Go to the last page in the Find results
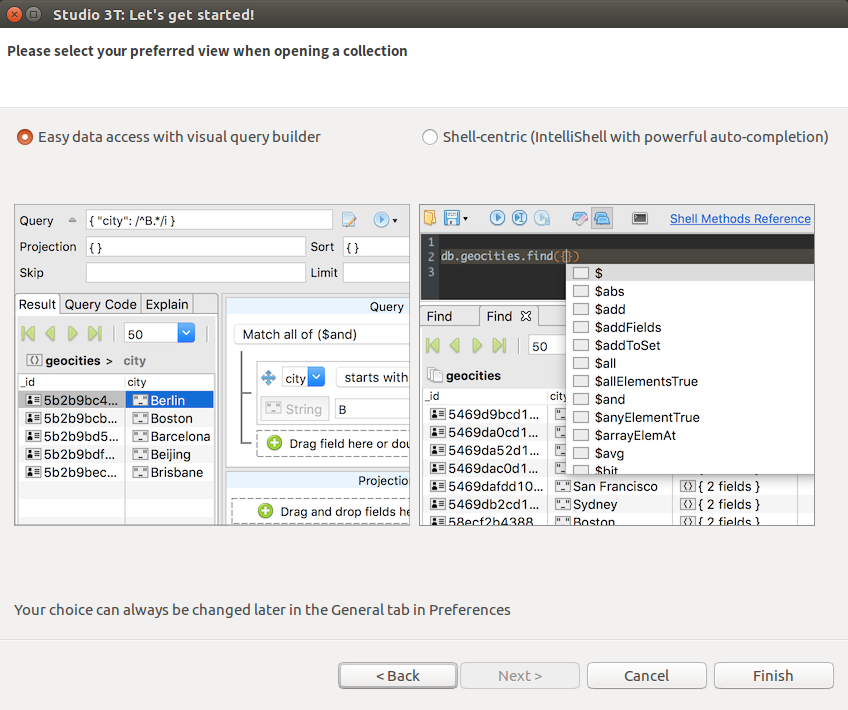Screen dimensions: 848x710 499,346
